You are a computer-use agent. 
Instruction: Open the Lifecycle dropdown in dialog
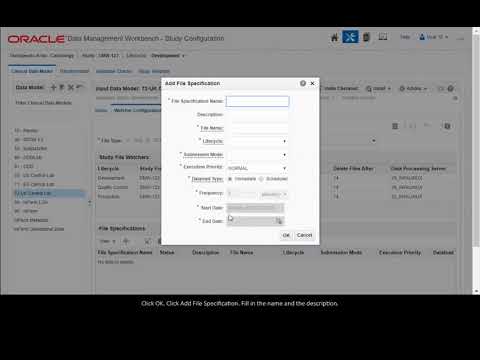[x=257, y=141]
